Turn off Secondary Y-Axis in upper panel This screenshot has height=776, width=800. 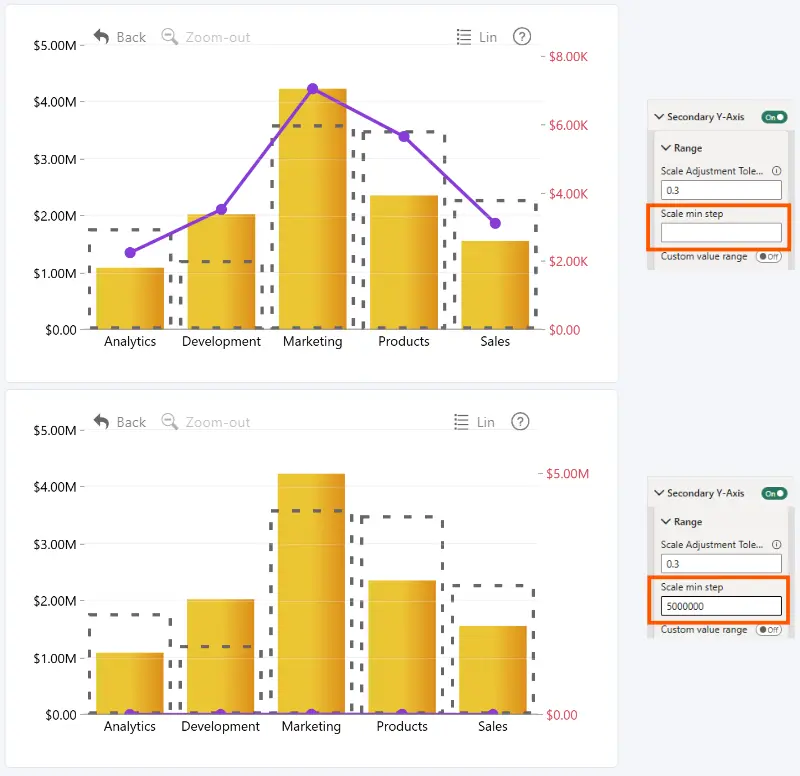(x=774, y=117)
